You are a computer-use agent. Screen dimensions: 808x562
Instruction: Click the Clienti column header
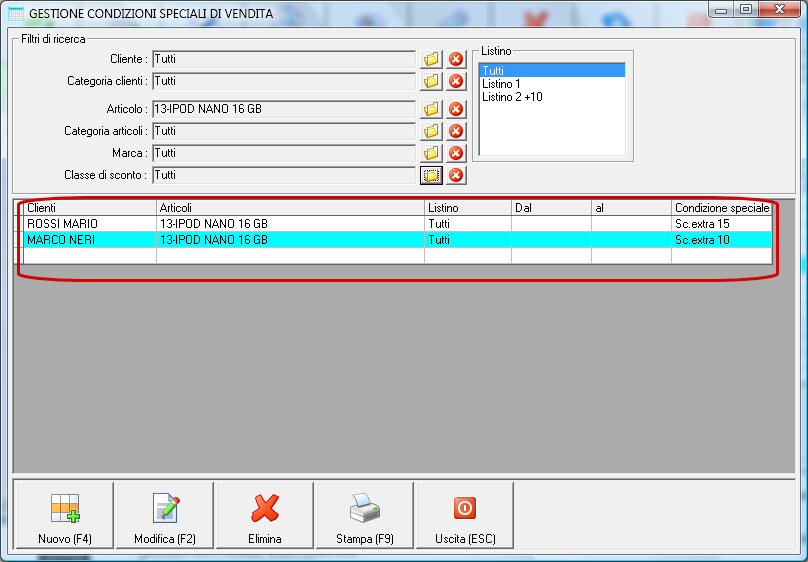tap(90, 208)
